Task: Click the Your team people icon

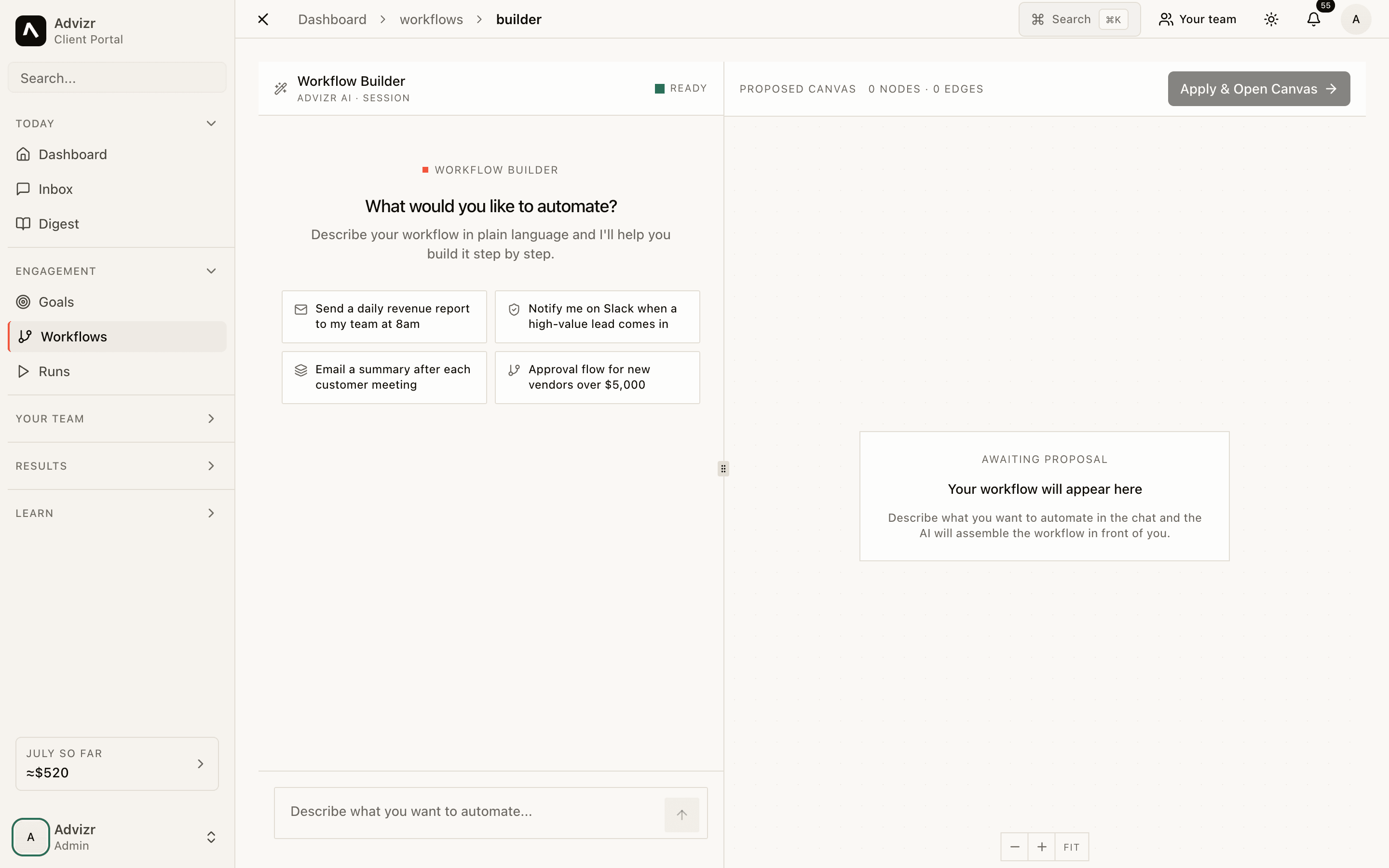Action: [1166, 19]
